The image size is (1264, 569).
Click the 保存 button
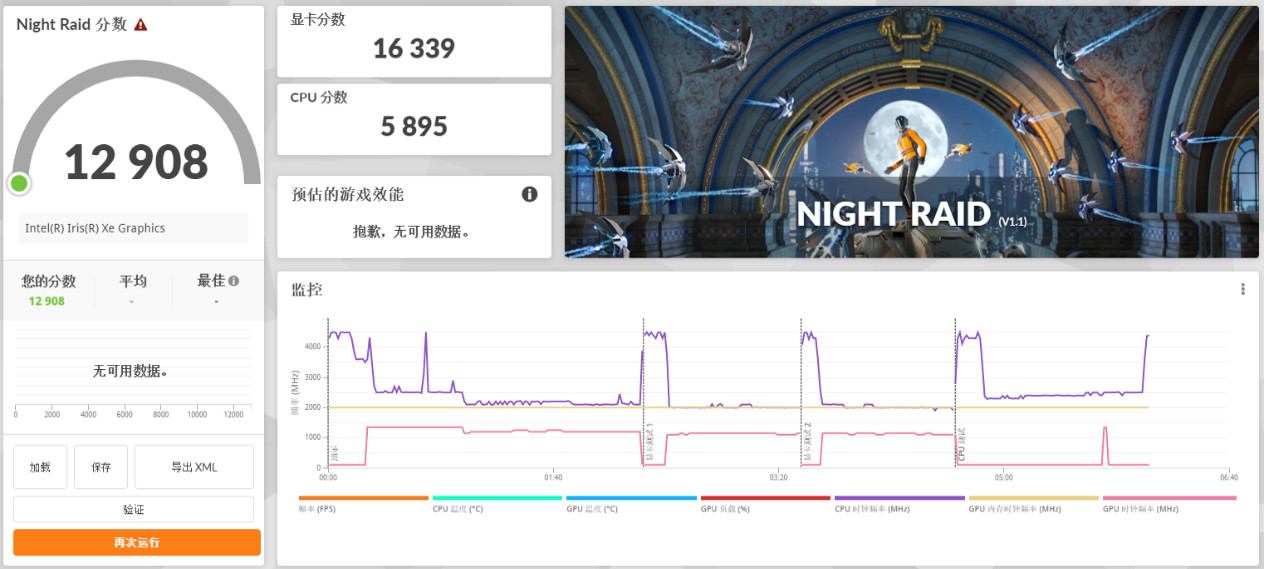click(101, 467)
